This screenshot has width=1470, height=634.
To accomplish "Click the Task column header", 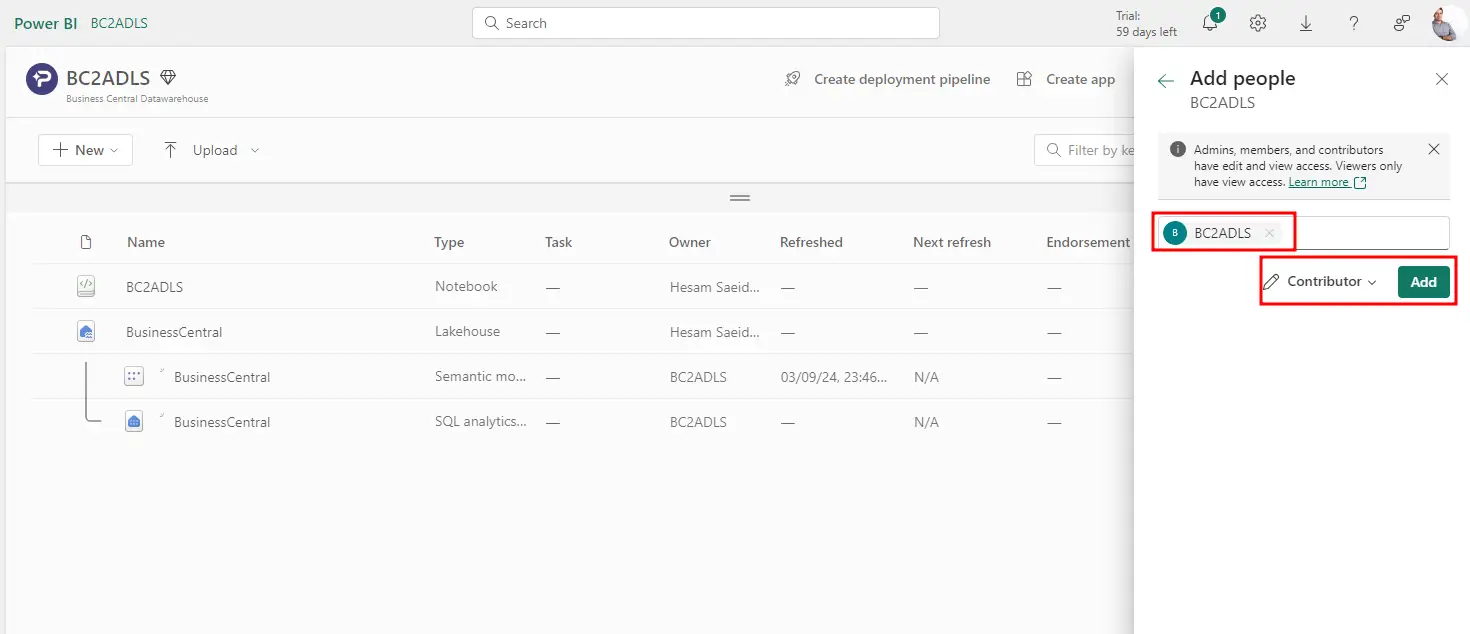I will [559, 242].
